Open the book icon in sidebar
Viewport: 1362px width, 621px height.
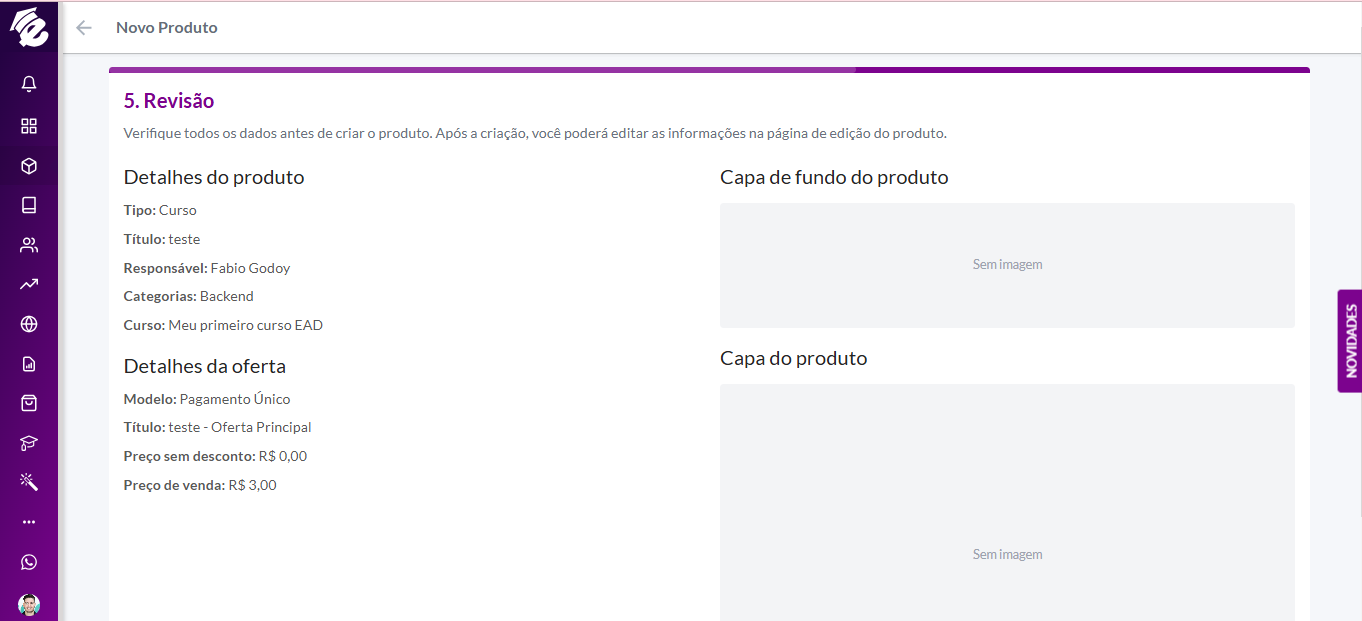tap(29, 205)
